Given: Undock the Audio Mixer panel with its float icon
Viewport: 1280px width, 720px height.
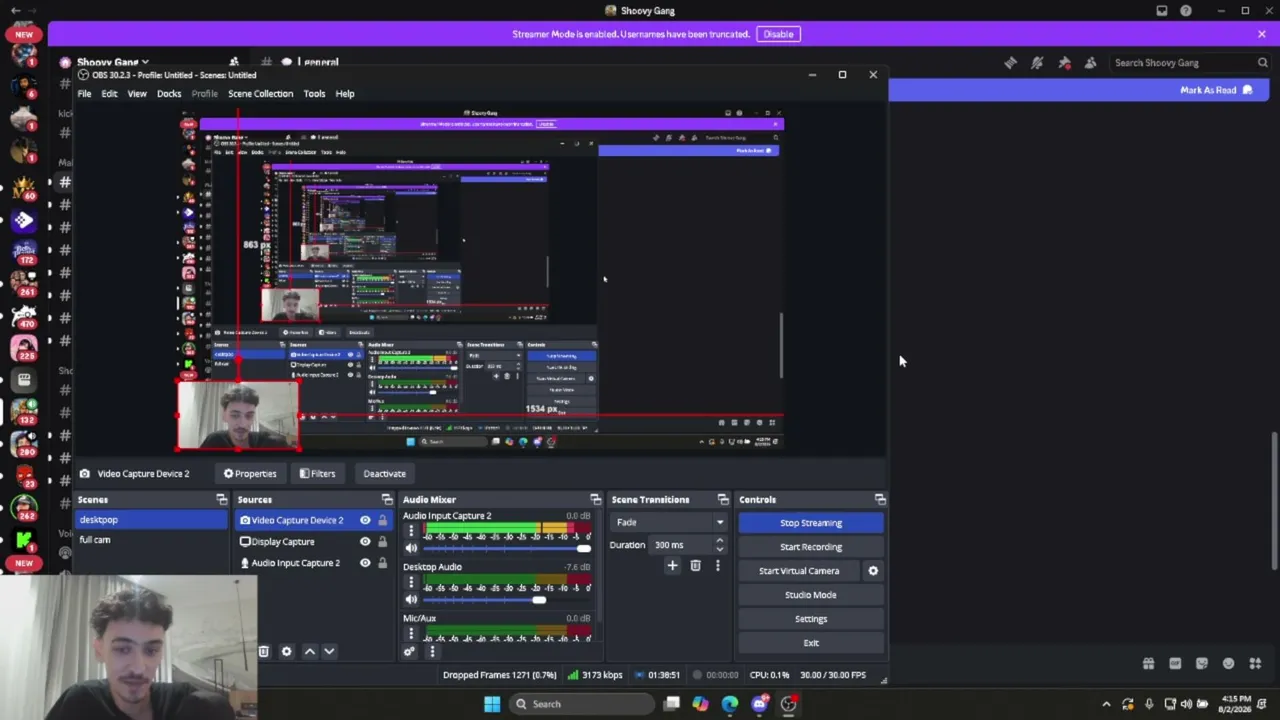Looking at the screenshot, I should coord(596,499).
